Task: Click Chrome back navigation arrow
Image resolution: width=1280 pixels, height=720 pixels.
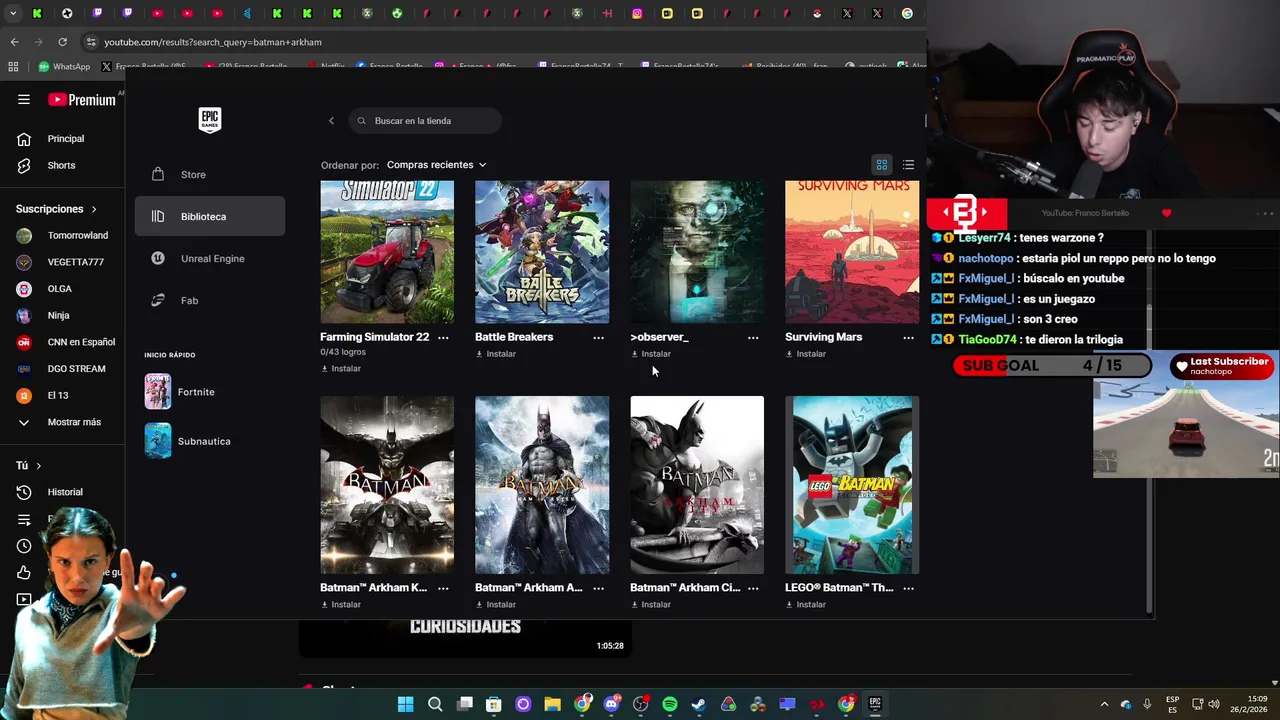Action: point(14,42)
